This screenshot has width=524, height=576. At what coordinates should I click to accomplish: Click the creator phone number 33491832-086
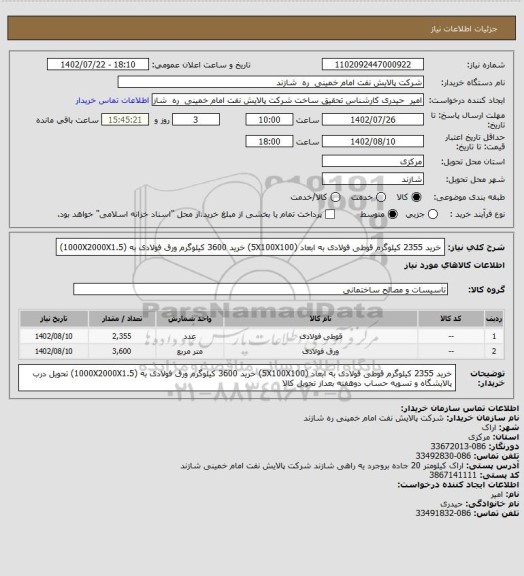tap(443, 513)
